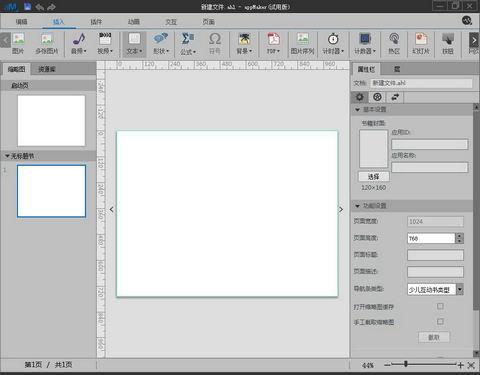Enable 打开缩略图缓存 checkbox
Image resolution: width=480 pixels, height=375 pixels.
point(440,306)
